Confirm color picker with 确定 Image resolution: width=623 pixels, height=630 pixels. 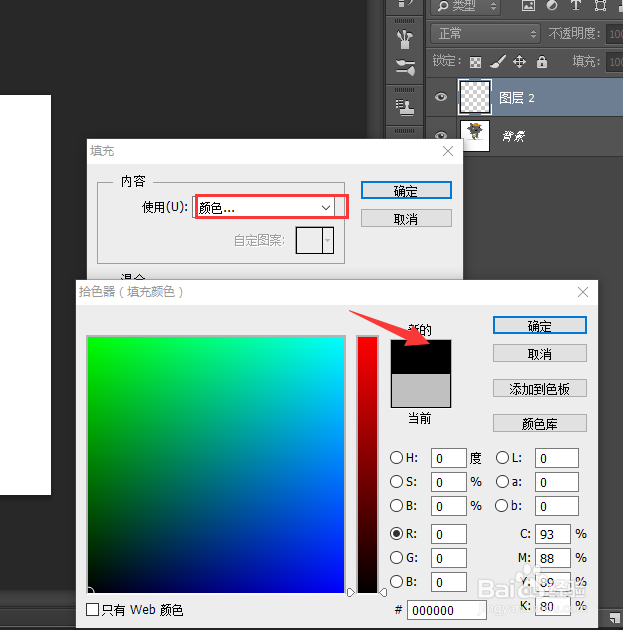point(539,325)
